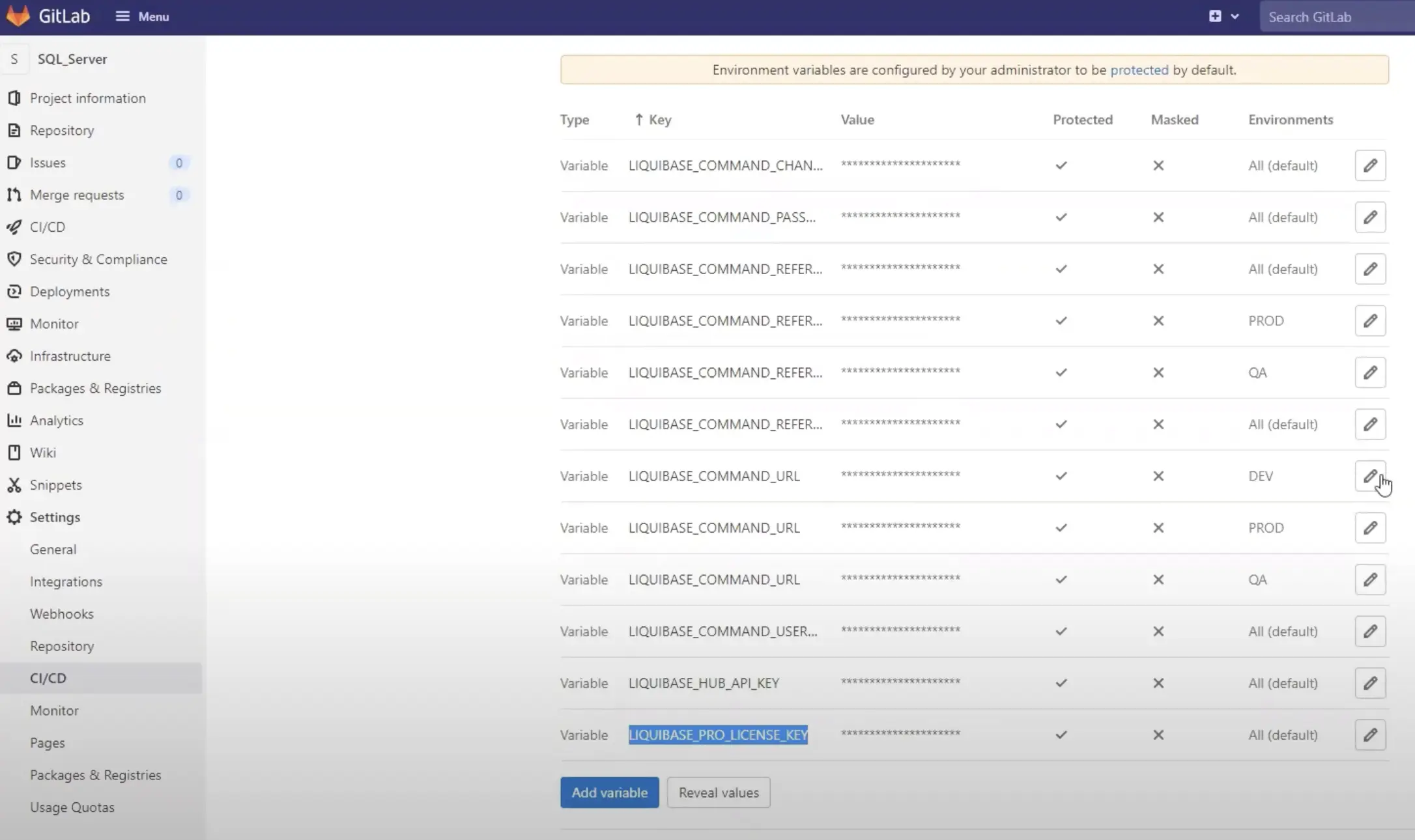Open the Analytics section
Viewport: 1415px width, 840px height.
pos(56,420)
